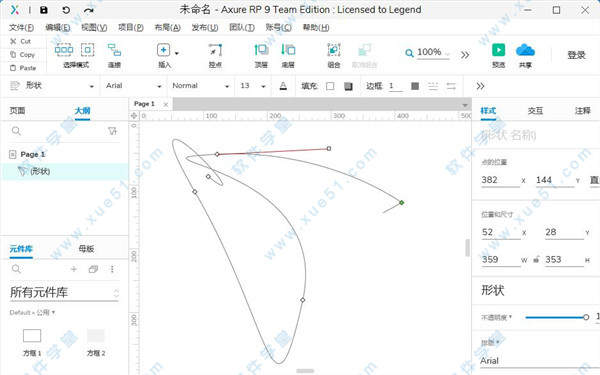Viewport: 600px width, 375px height.
Task: Switch to the Interactions (交互) tab
Action: click(x=535, y=111)
